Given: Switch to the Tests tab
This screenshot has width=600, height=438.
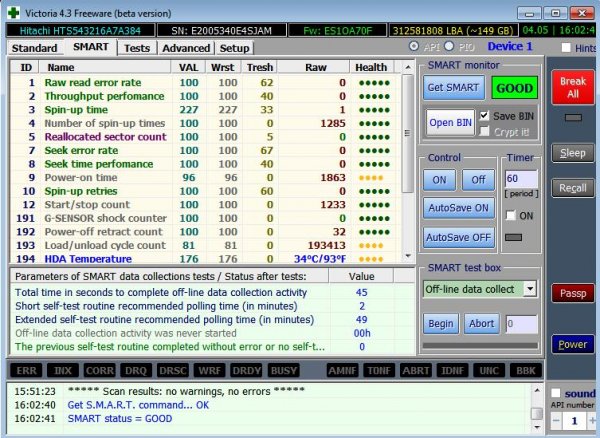Looking at the screenshot, I should [137, 48].
